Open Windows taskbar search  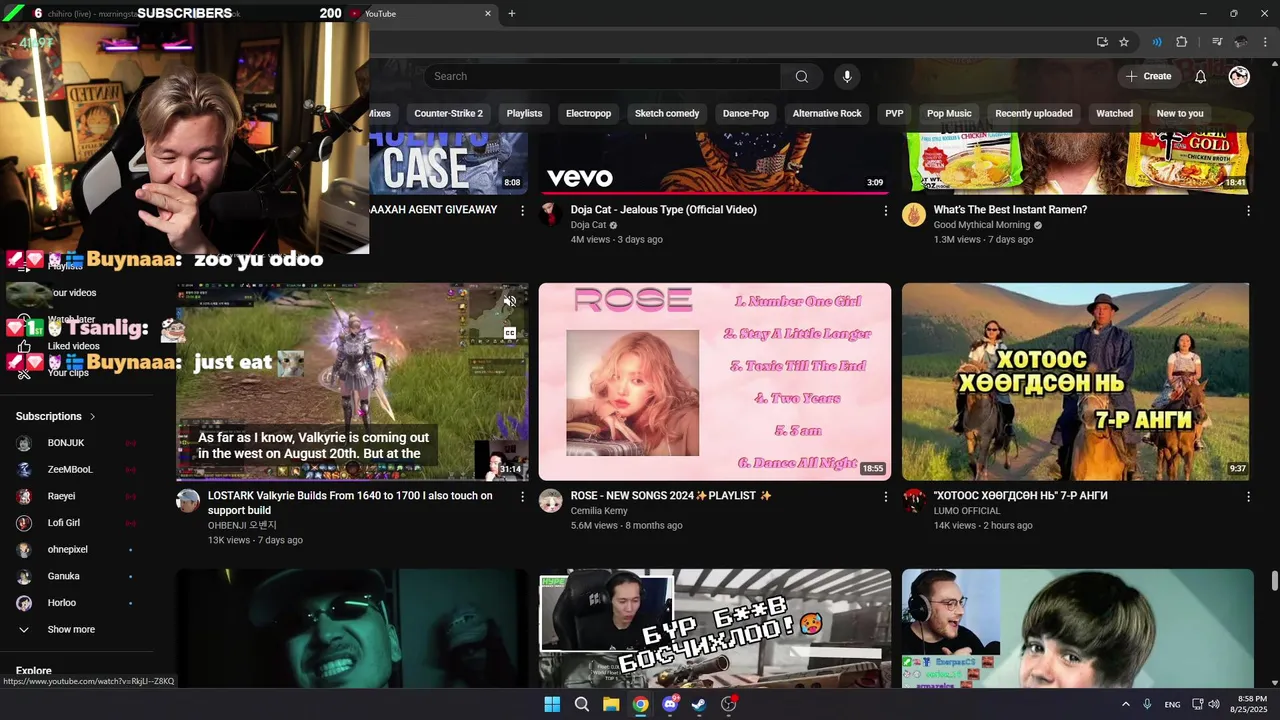[x=581, y=704]
